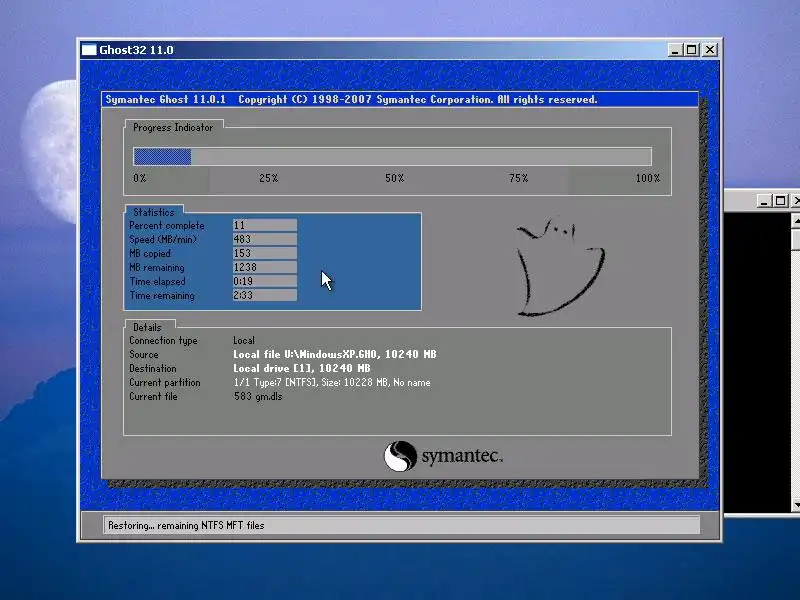Click the 25% progress marker label
Screen dimensions: 800x600
(268, 178)
